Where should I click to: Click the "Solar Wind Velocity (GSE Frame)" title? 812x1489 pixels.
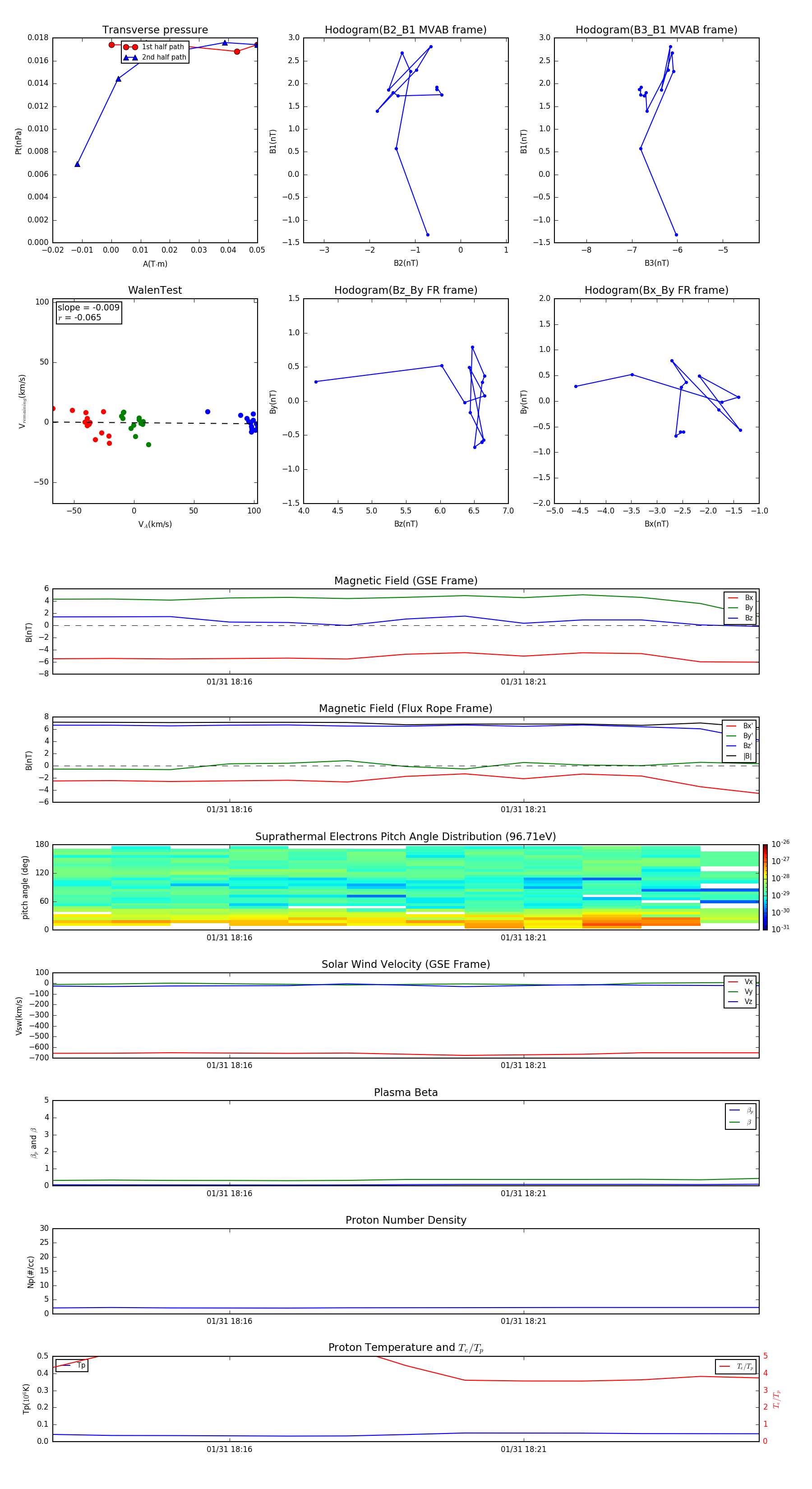406,964
